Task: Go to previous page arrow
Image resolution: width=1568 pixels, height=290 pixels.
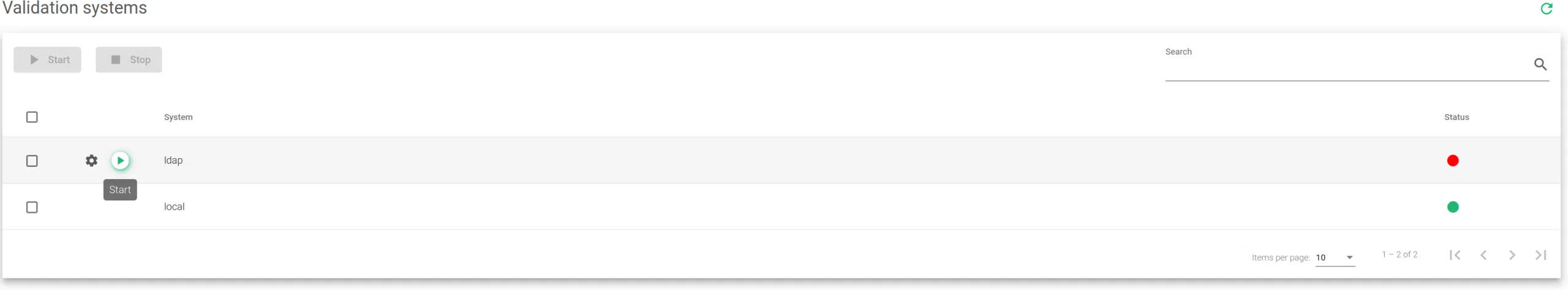Action: [x=1483, y=255]
